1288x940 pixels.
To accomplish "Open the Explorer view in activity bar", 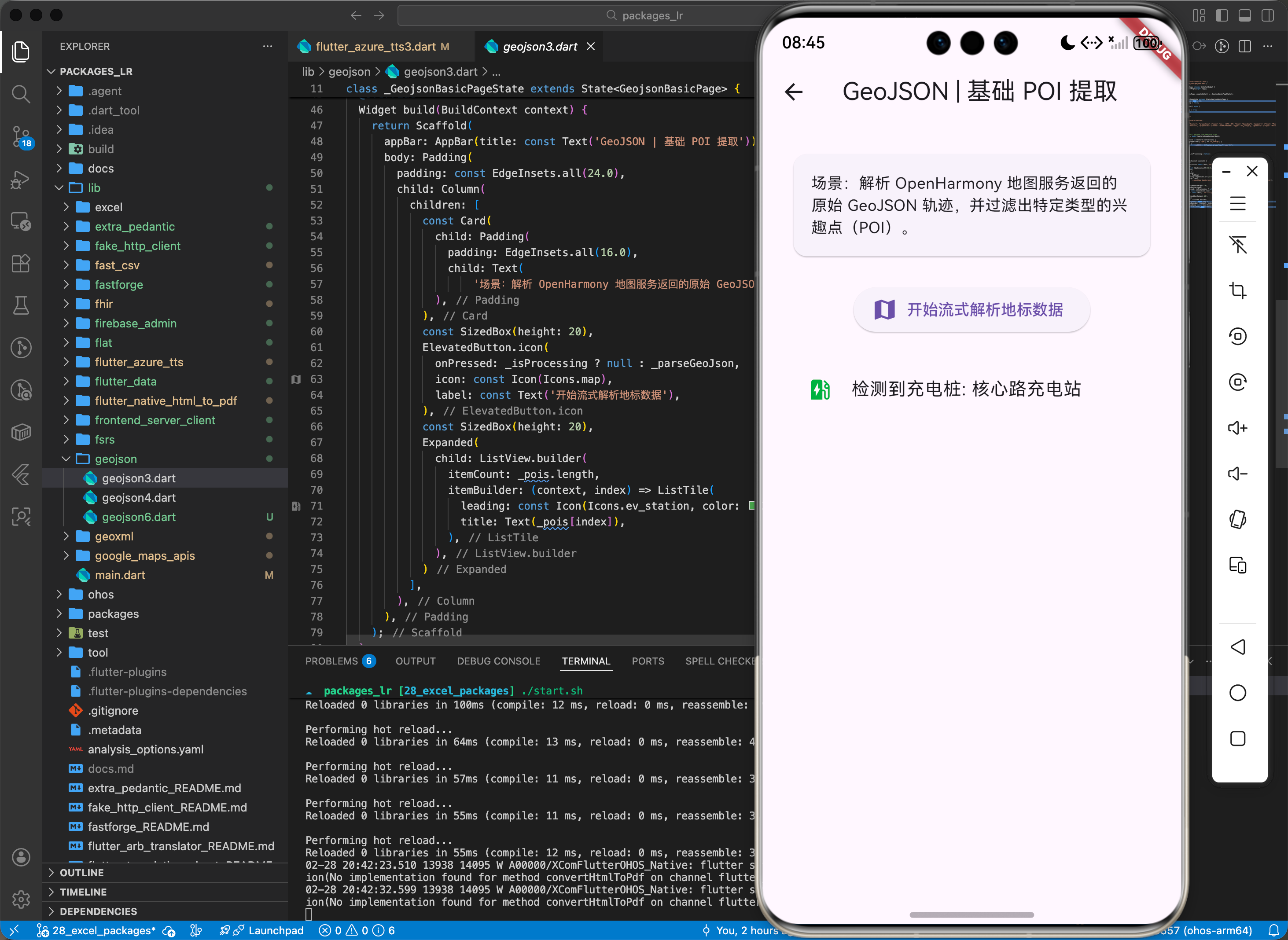I will tap(21, 52).
